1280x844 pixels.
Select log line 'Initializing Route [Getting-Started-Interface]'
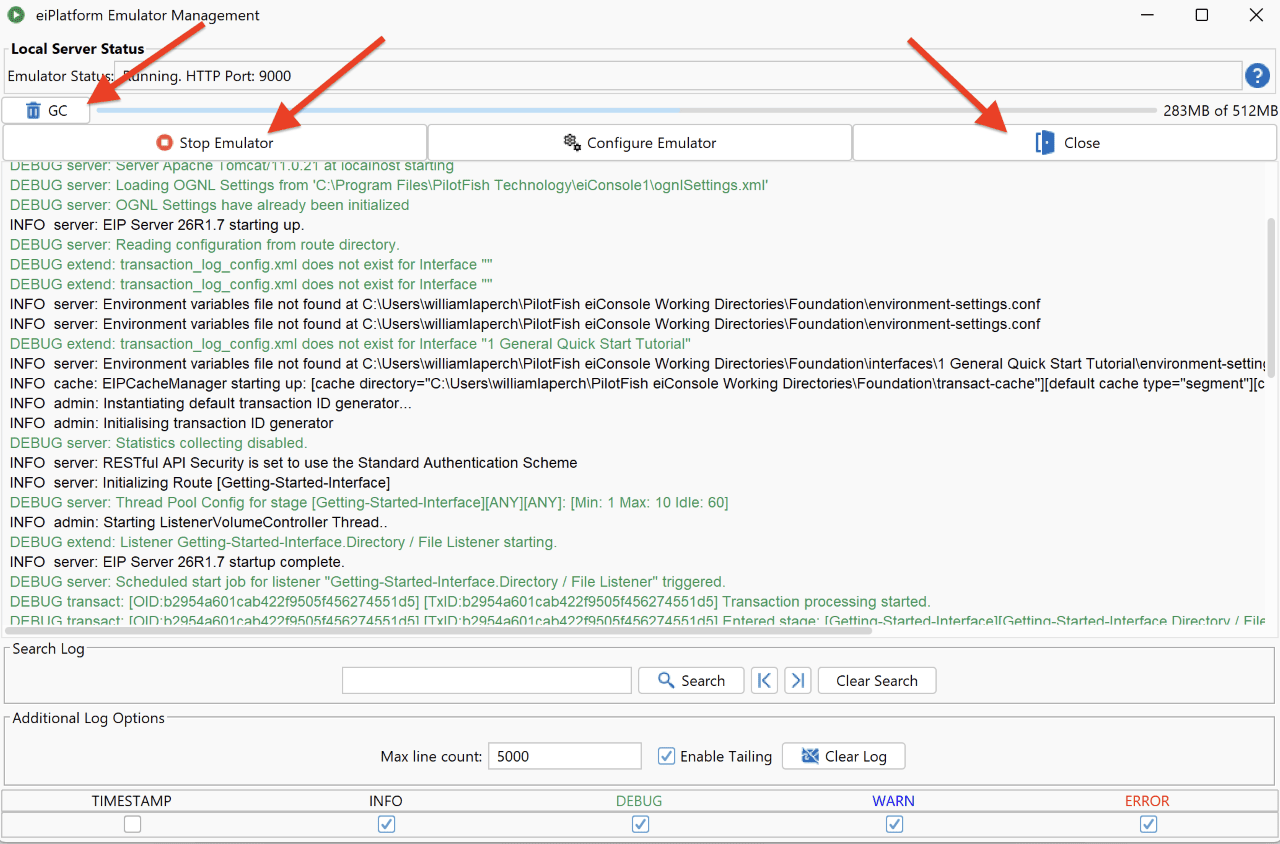point(200,483)
